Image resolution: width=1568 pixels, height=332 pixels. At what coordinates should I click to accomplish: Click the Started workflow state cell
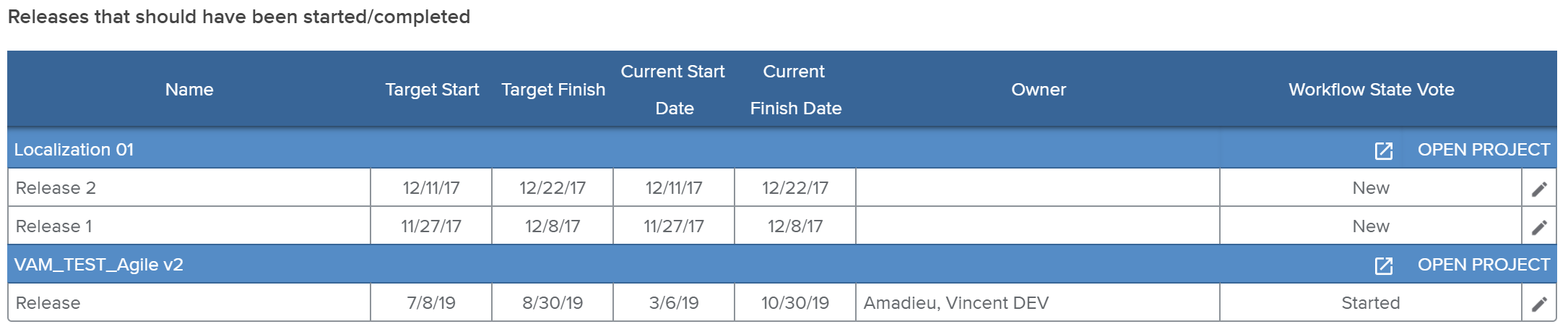(1370, 303)
